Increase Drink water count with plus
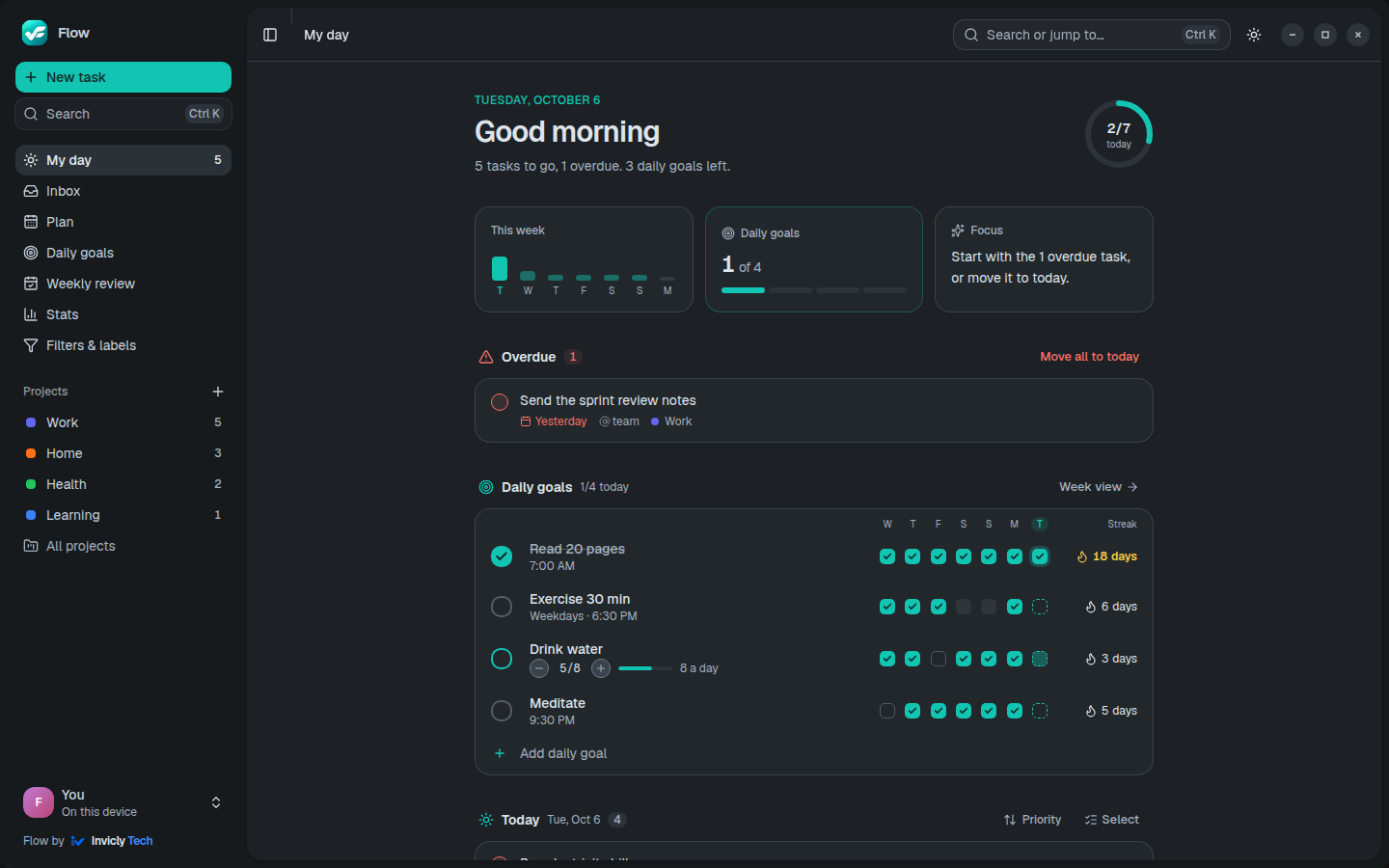Screen dimensions: 1389x868 pos(601,668)
